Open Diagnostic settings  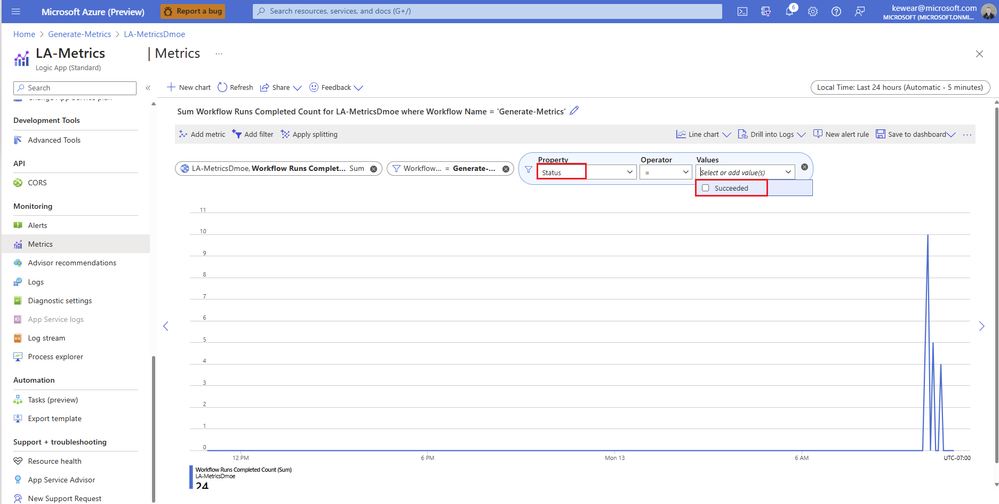60,301
